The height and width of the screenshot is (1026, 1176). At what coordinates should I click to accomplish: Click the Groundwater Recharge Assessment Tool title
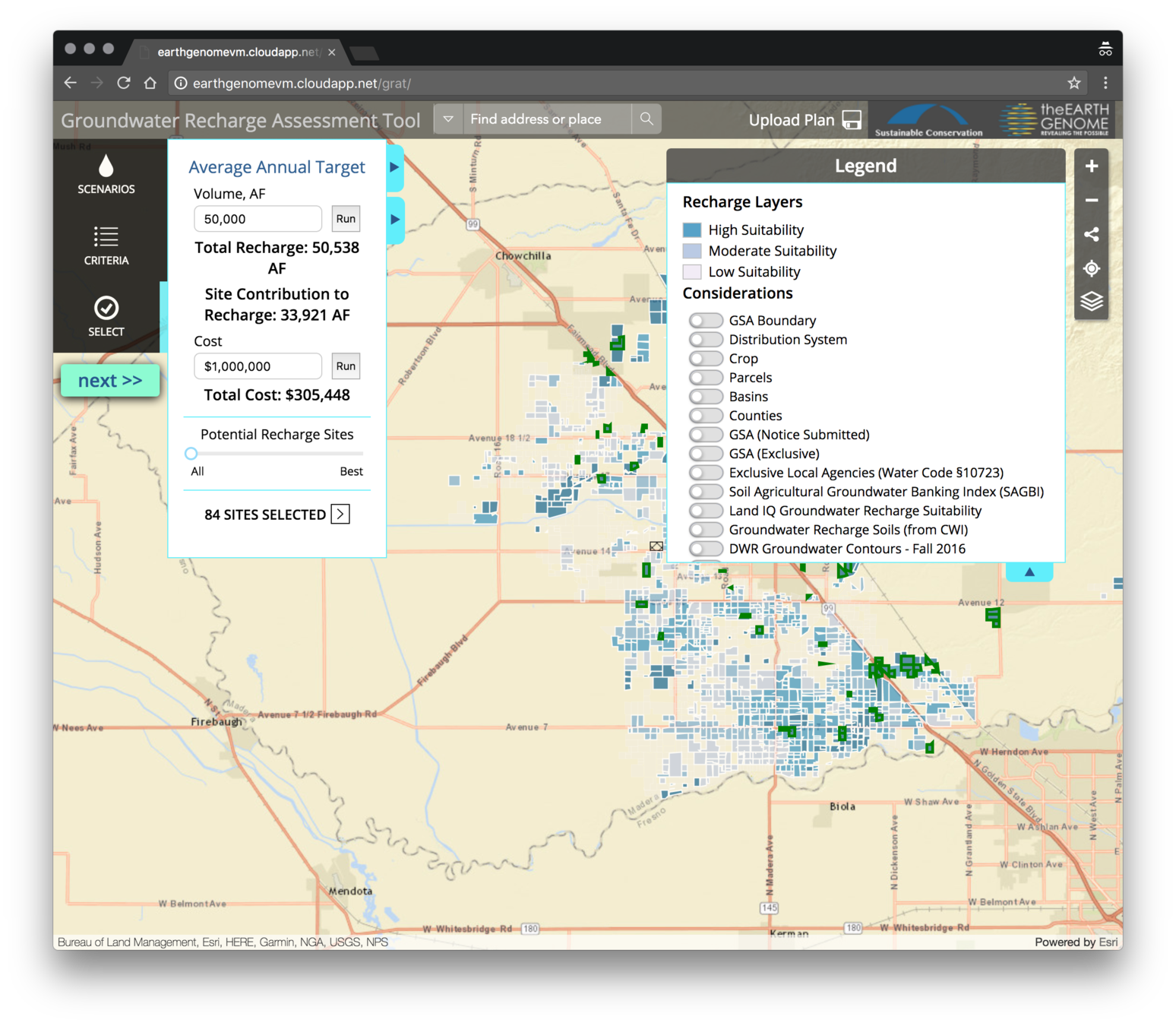coord(240,120)
